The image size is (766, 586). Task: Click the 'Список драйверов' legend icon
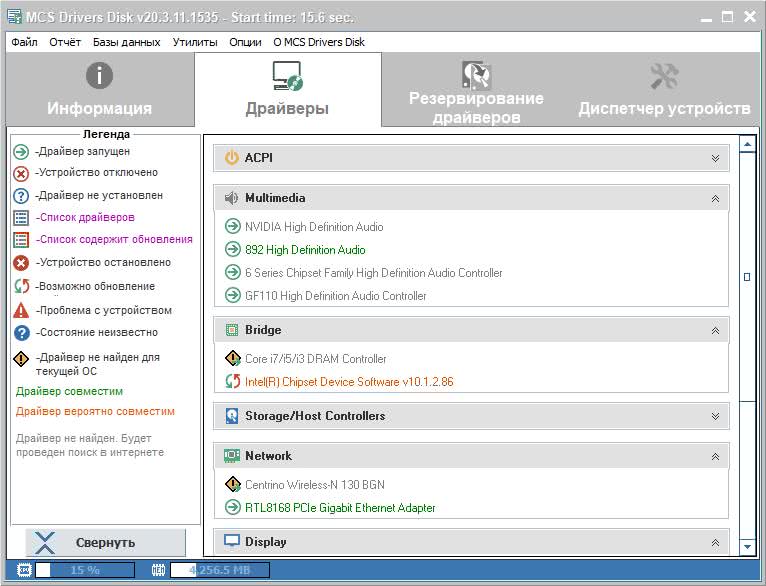21,218
